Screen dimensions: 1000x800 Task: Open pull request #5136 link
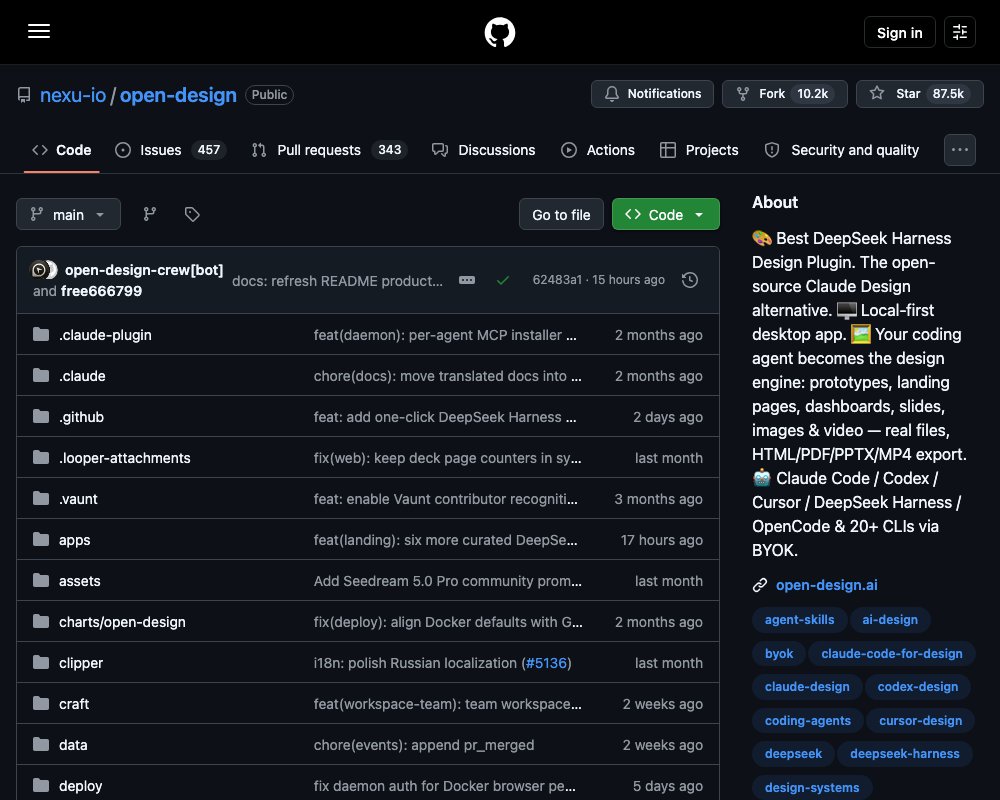(546, 663)
